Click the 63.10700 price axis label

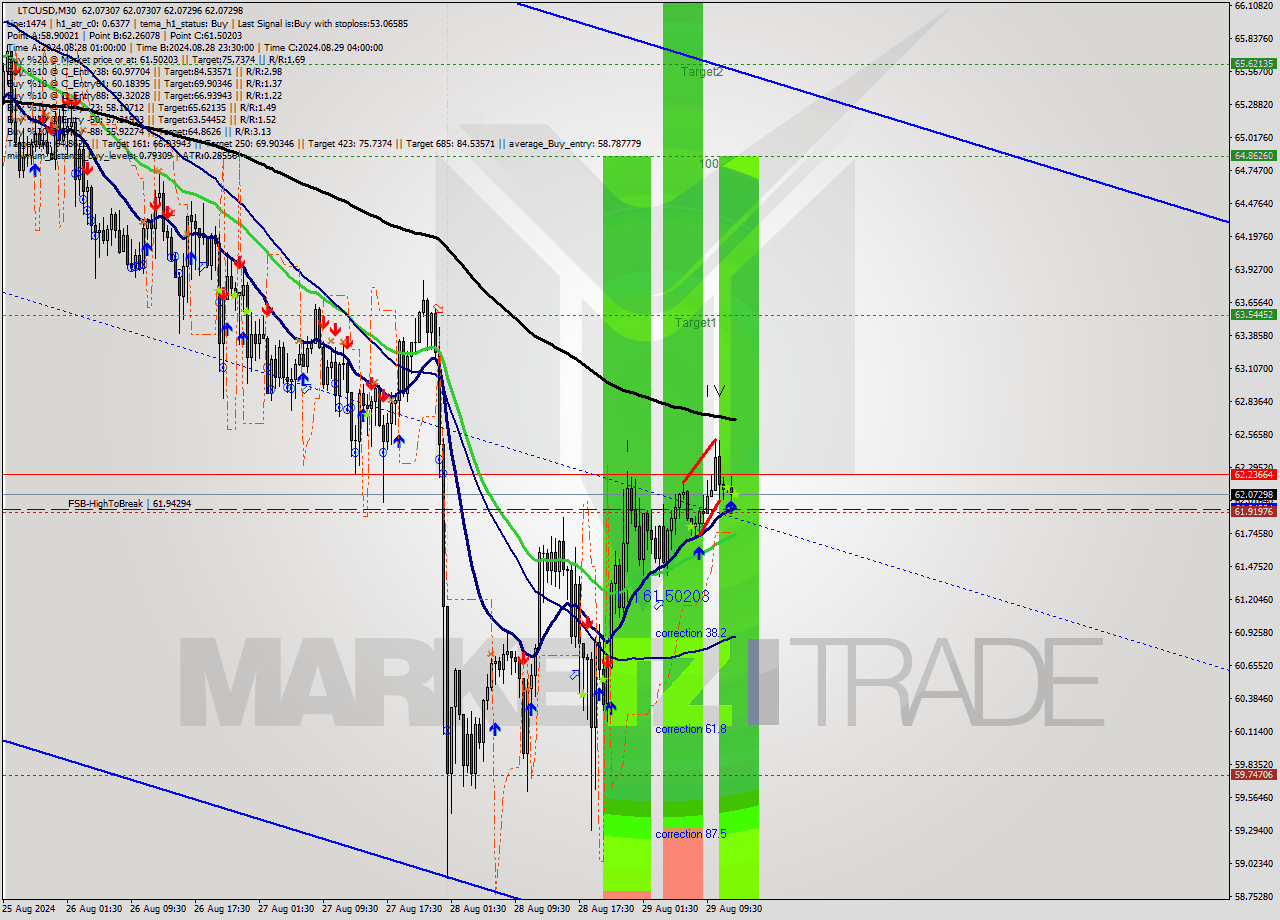click(1253, 369)
